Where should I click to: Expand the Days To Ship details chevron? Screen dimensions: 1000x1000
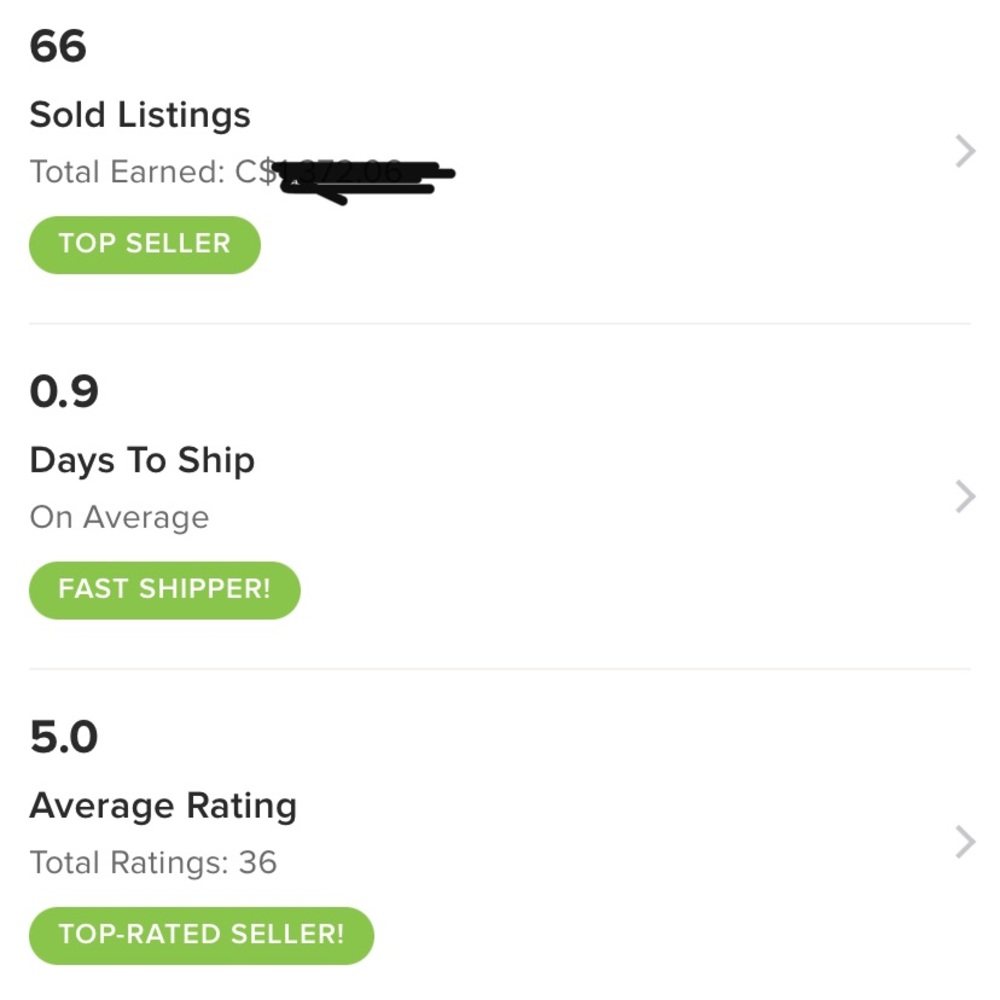point(963,496)
